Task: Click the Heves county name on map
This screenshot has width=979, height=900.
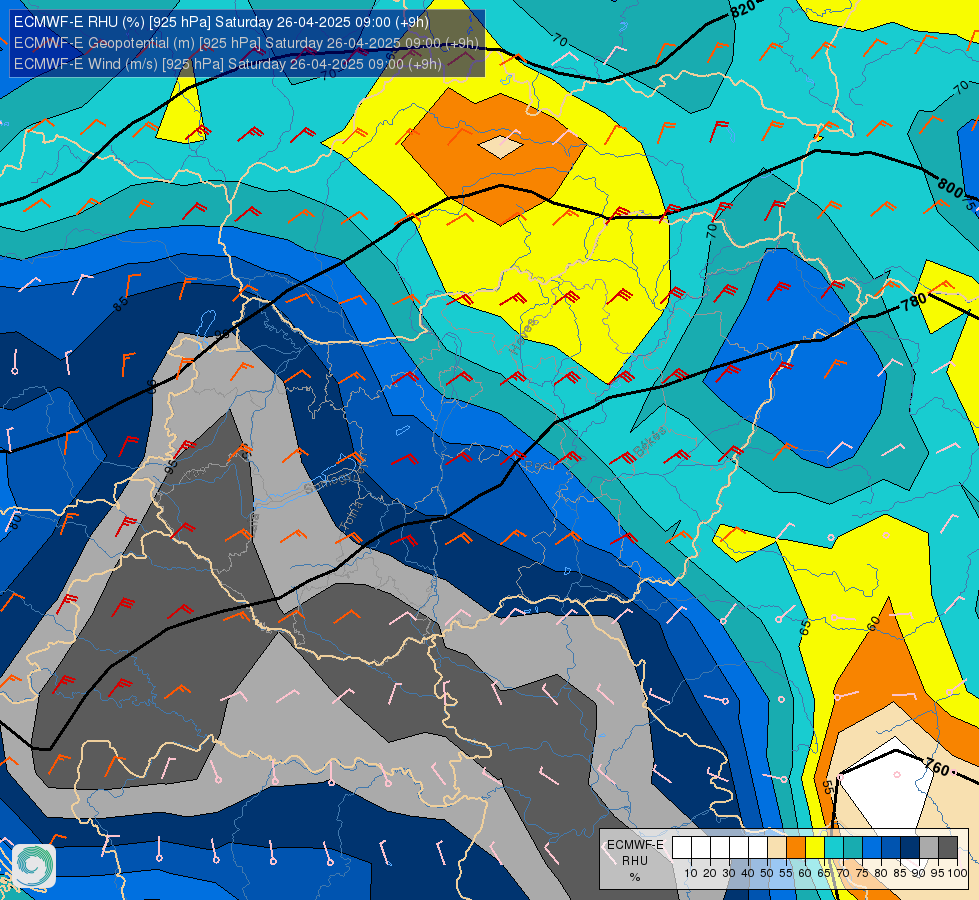Action: pyautogui.click(x=523, y=336)
